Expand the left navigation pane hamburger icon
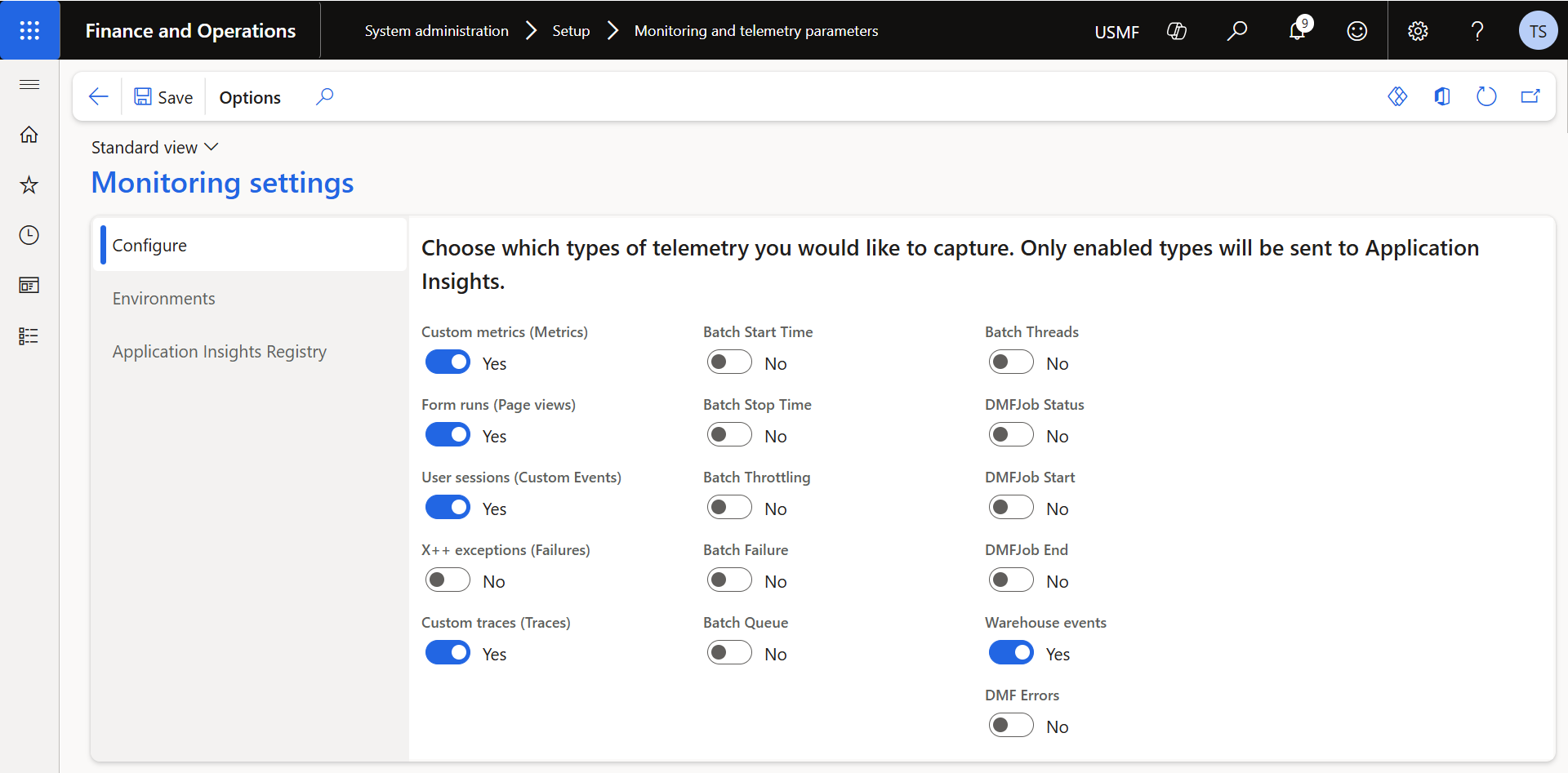Image resolution: width=1568 pixels, height=773 pixels. coord(29,84)
